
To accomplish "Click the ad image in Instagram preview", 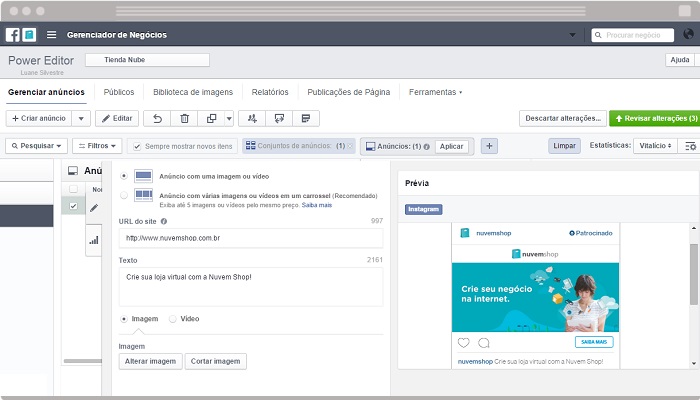I will tap(535, 297).
